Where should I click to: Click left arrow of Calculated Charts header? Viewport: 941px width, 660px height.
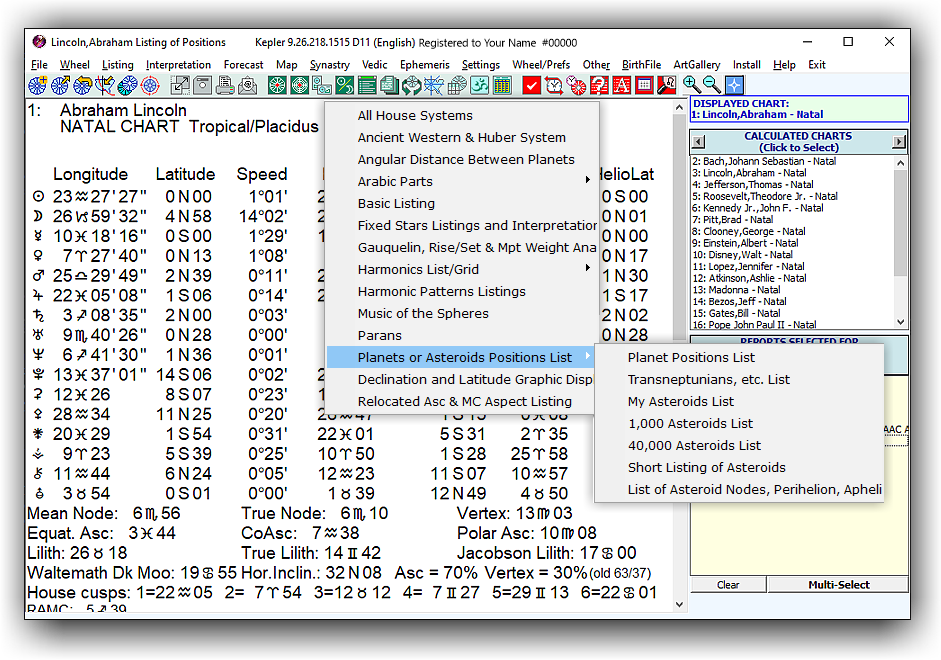point(698,142)
